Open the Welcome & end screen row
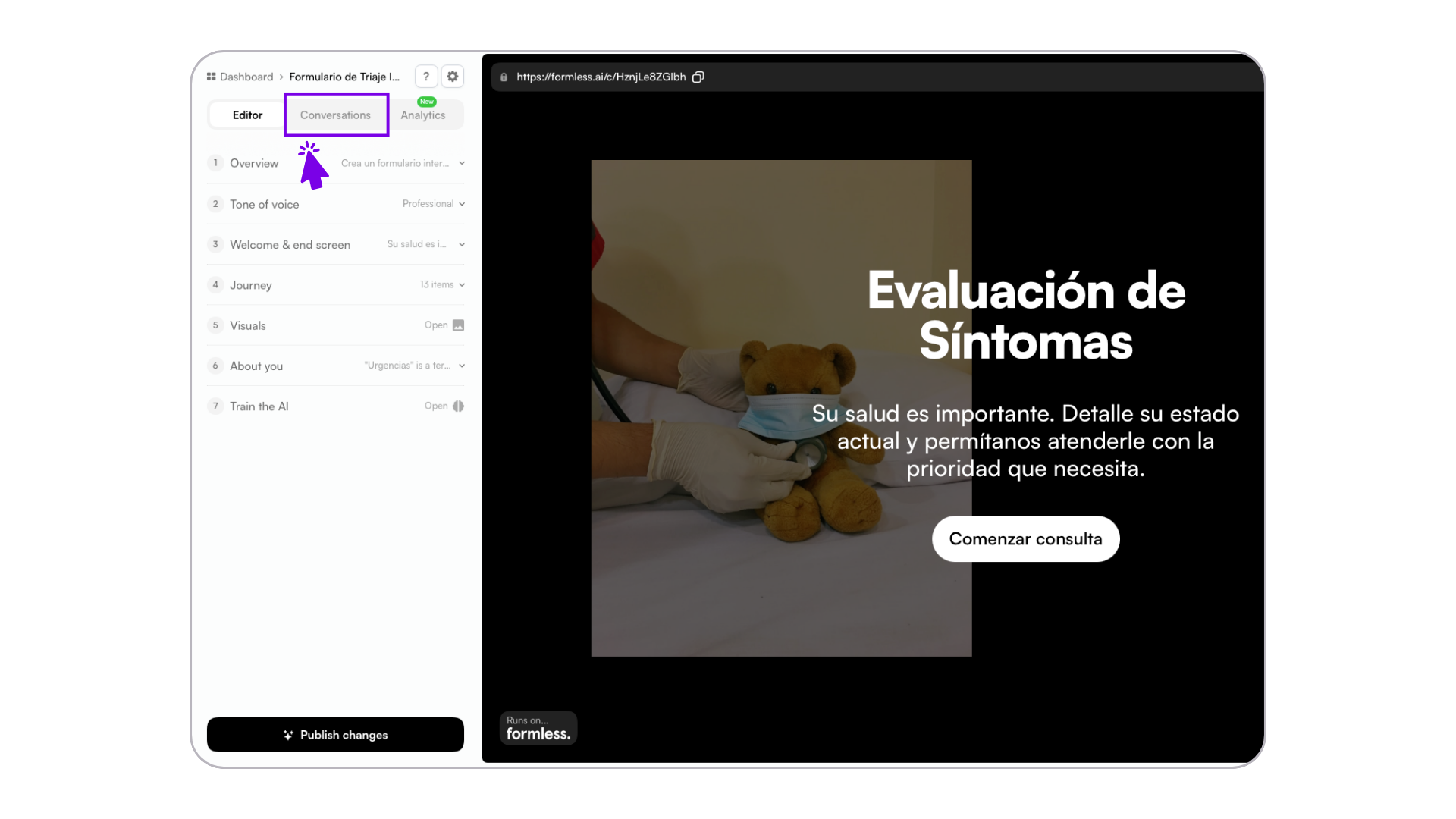This screenshot has height=819, width=1456. click(335, 244)
